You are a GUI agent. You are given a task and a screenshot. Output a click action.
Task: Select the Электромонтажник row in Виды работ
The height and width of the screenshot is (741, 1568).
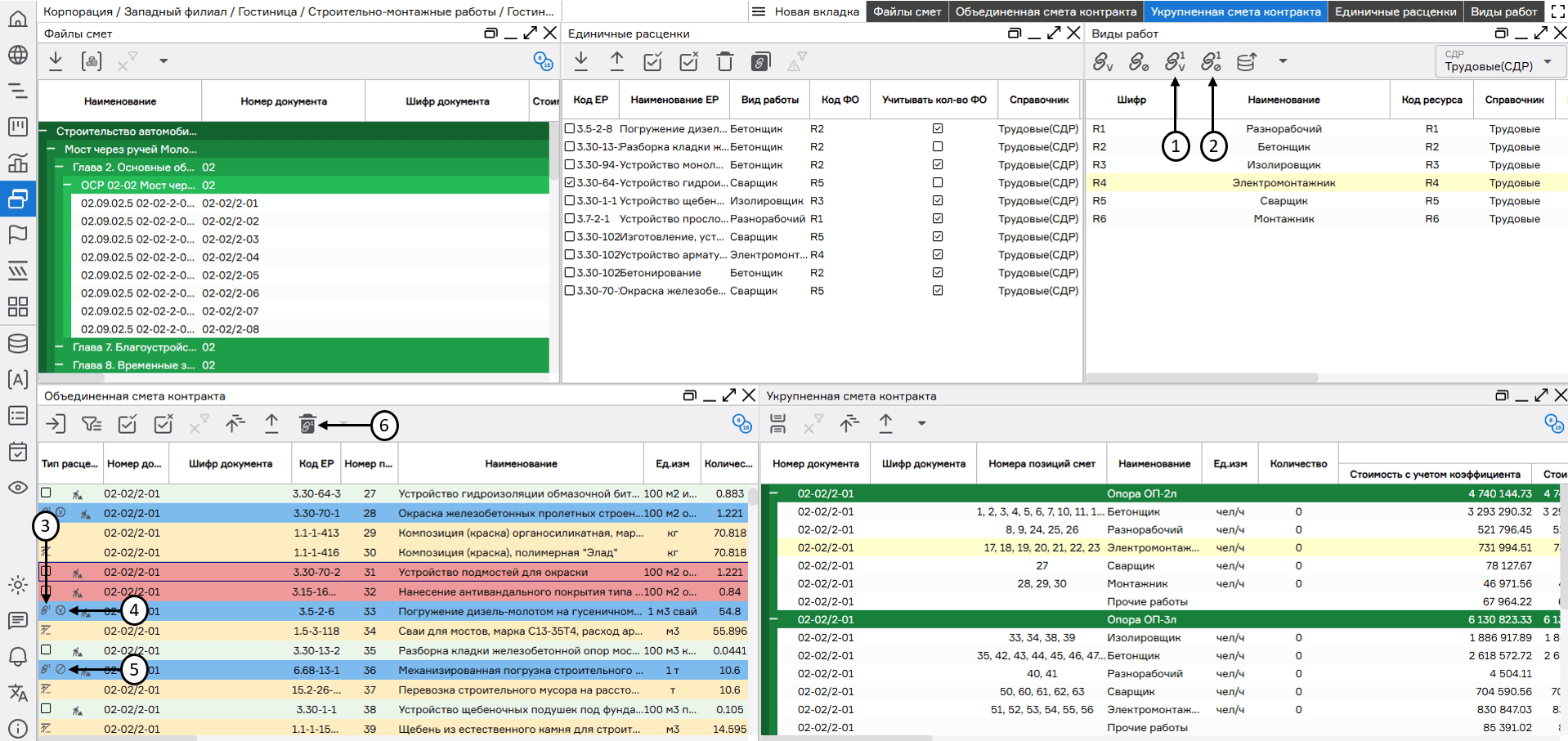pos(1283,183)
